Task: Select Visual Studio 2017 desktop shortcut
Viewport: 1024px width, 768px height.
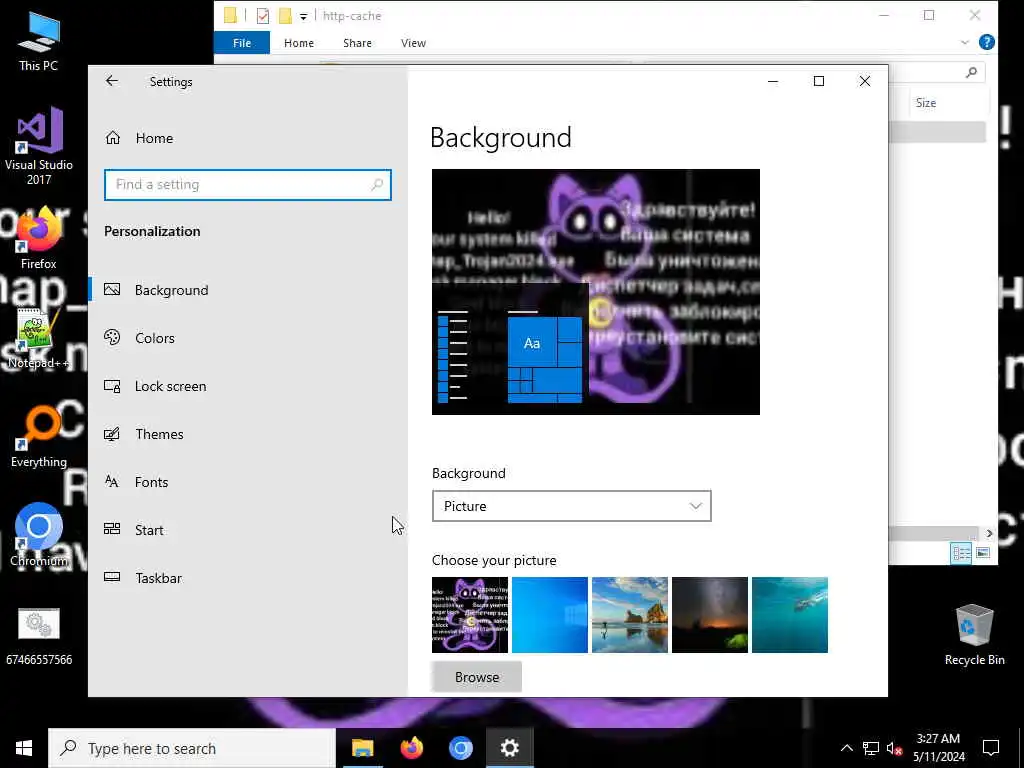Action: 39,146
